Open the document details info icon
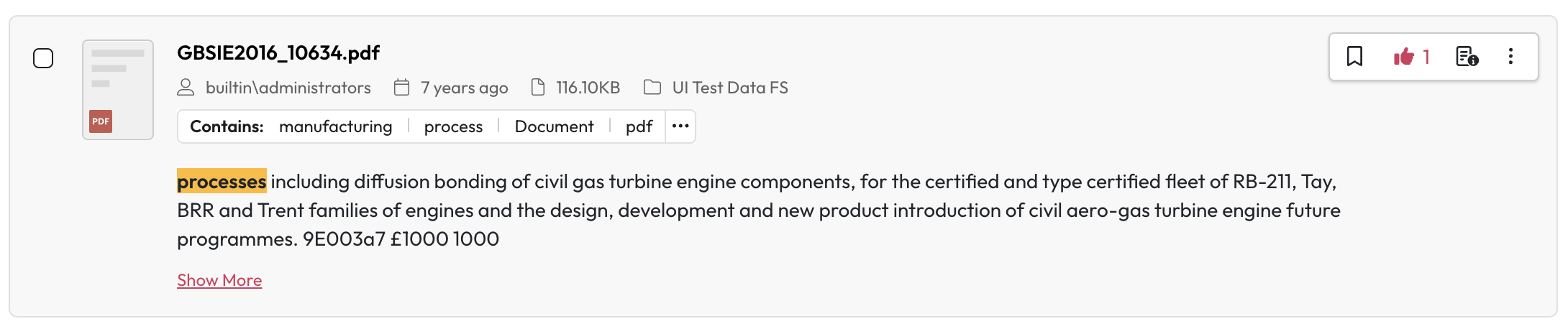This screenshot has height=329, width=1568. (x=1467, y=56)
